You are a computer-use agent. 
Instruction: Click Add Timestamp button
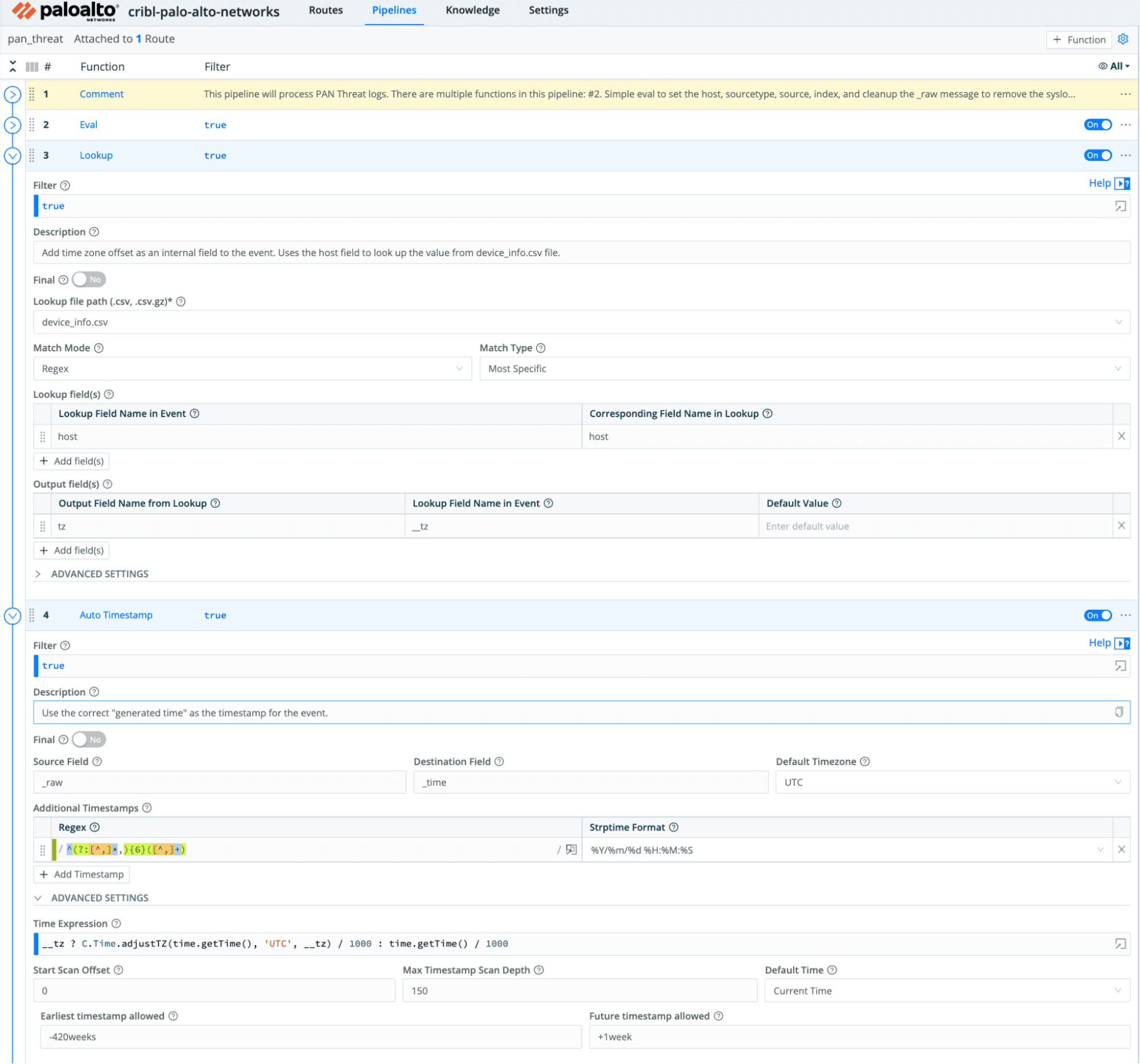[x=82, y=874]
